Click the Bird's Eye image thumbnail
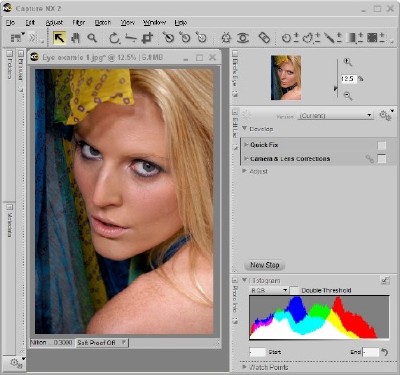This screenshot has width=400, height=375. point(286,78)
